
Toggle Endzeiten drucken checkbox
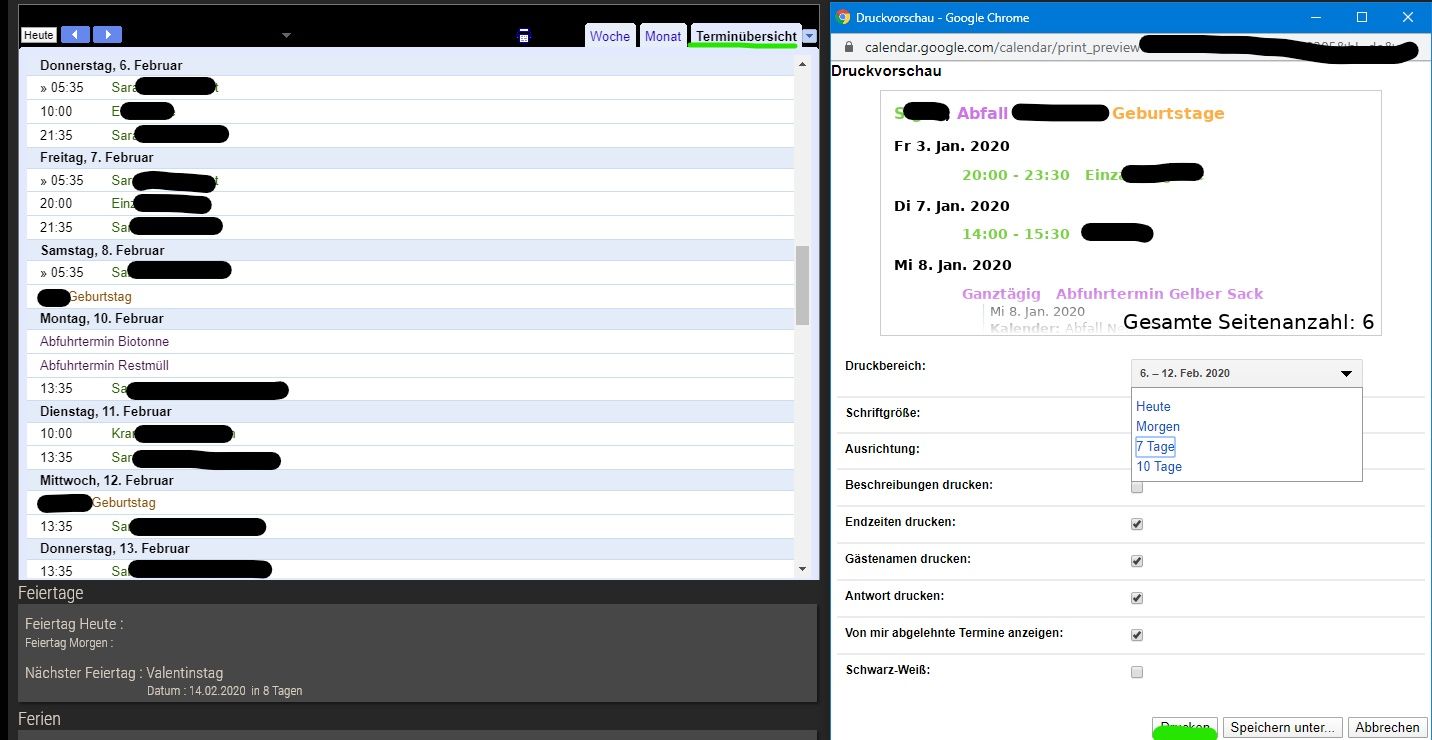(x=1137, y=524)
